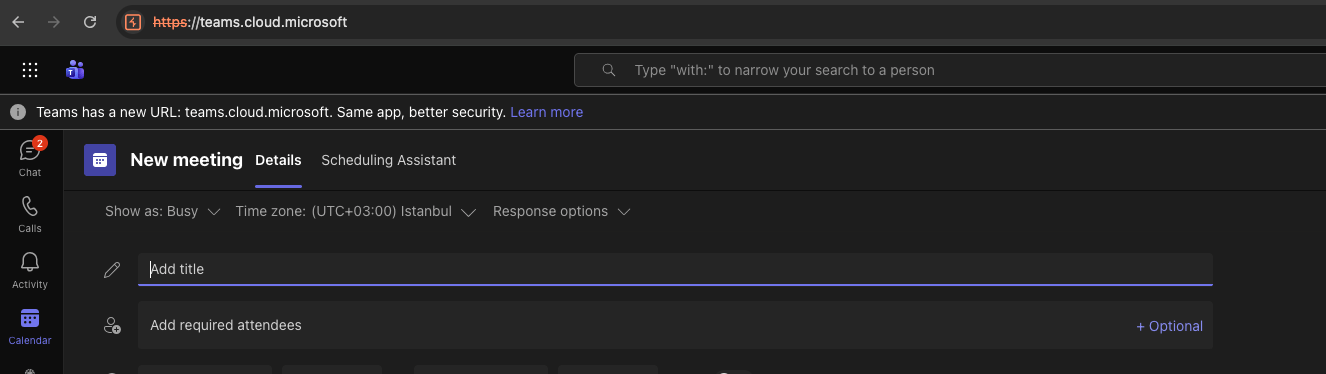Click the search magnifier icon
The image size is (1326, 374).
coord(608,70)
